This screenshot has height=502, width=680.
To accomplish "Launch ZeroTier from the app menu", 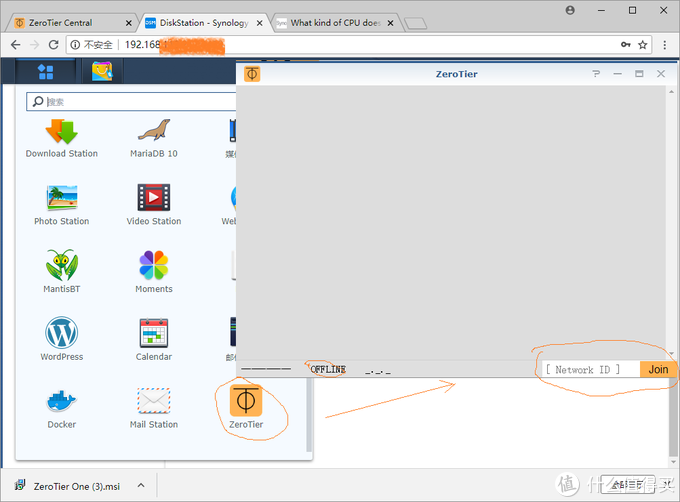I will pyautogui.click(x=246, y=405).
